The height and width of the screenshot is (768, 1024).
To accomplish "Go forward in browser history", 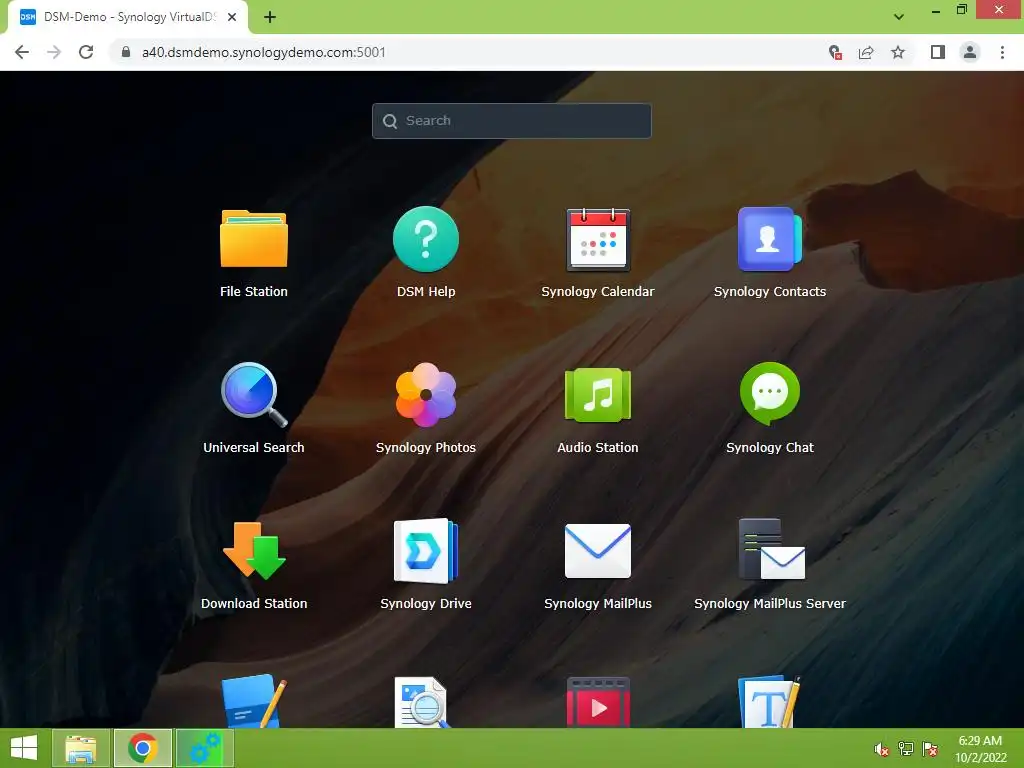I will tap(54, 52).
